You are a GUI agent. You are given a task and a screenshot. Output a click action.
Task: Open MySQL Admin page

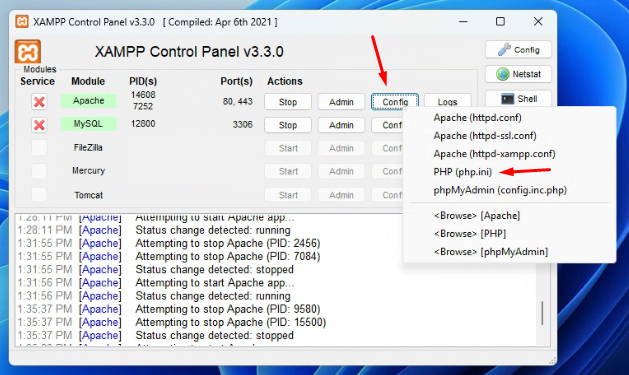click(x=341, y=125)
